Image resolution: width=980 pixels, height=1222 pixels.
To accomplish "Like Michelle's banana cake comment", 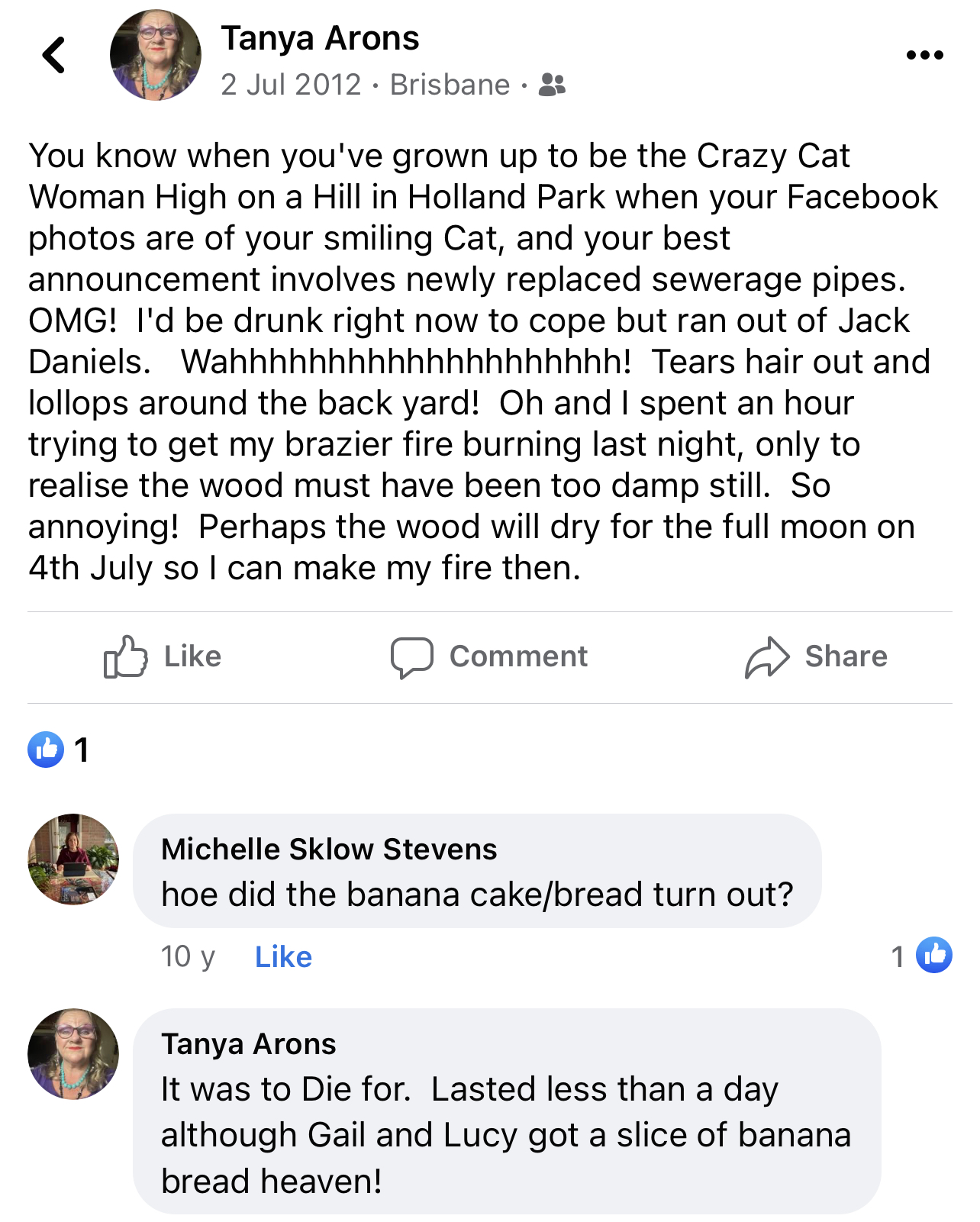I will 283,956.
